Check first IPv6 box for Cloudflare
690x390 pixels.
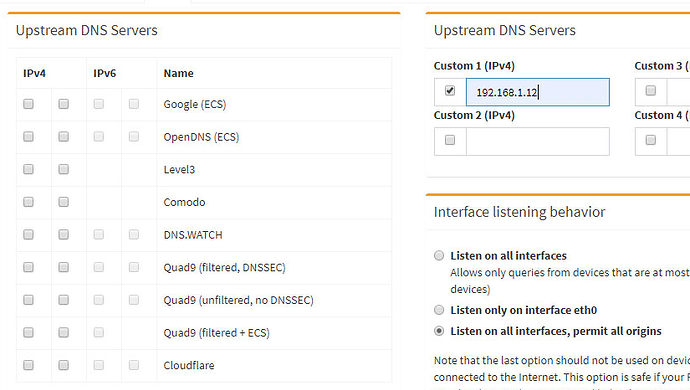99,365
